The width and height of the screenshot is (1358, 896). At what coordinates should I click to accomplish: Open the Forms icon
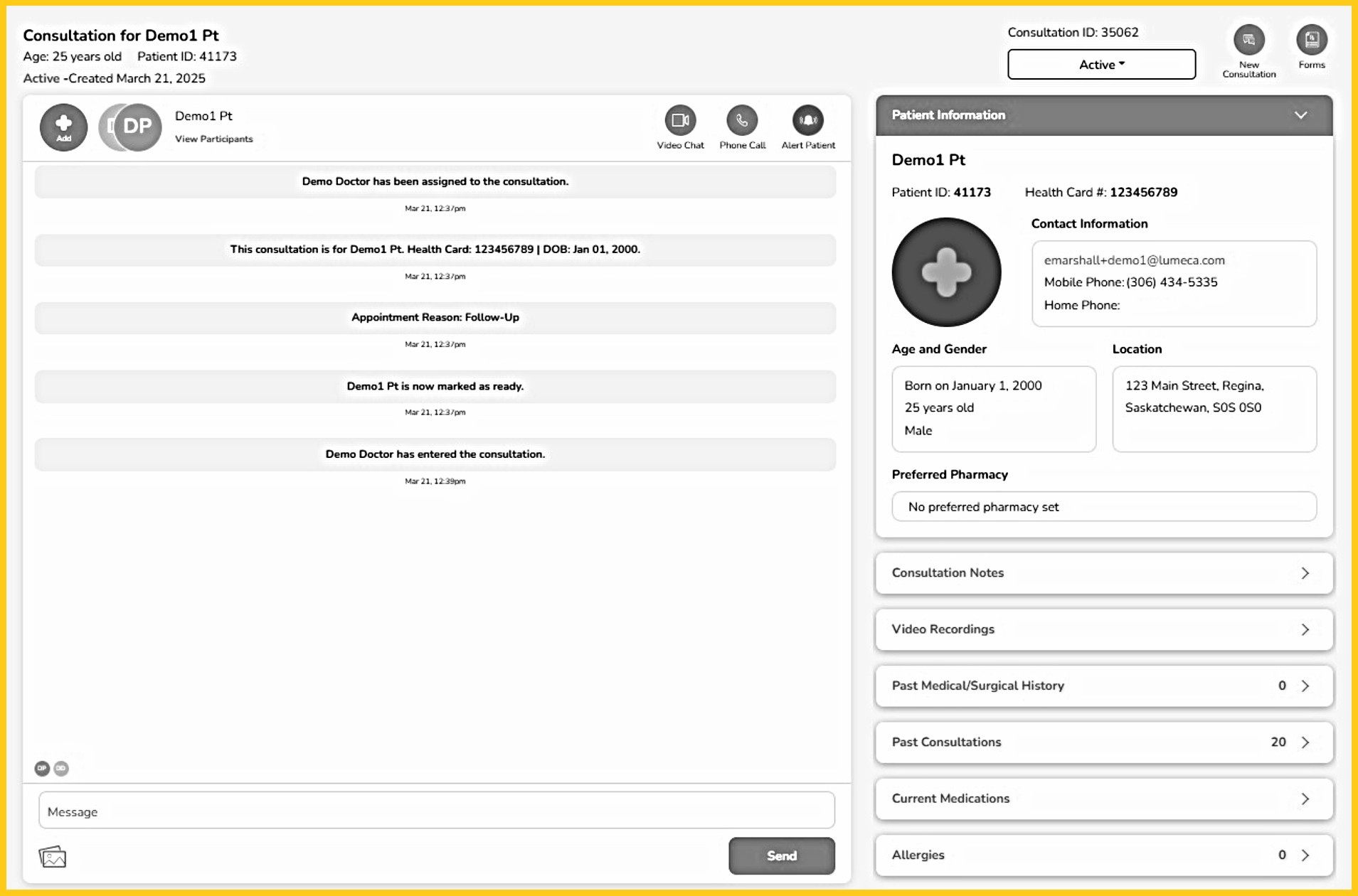(x=1311, y=41)
